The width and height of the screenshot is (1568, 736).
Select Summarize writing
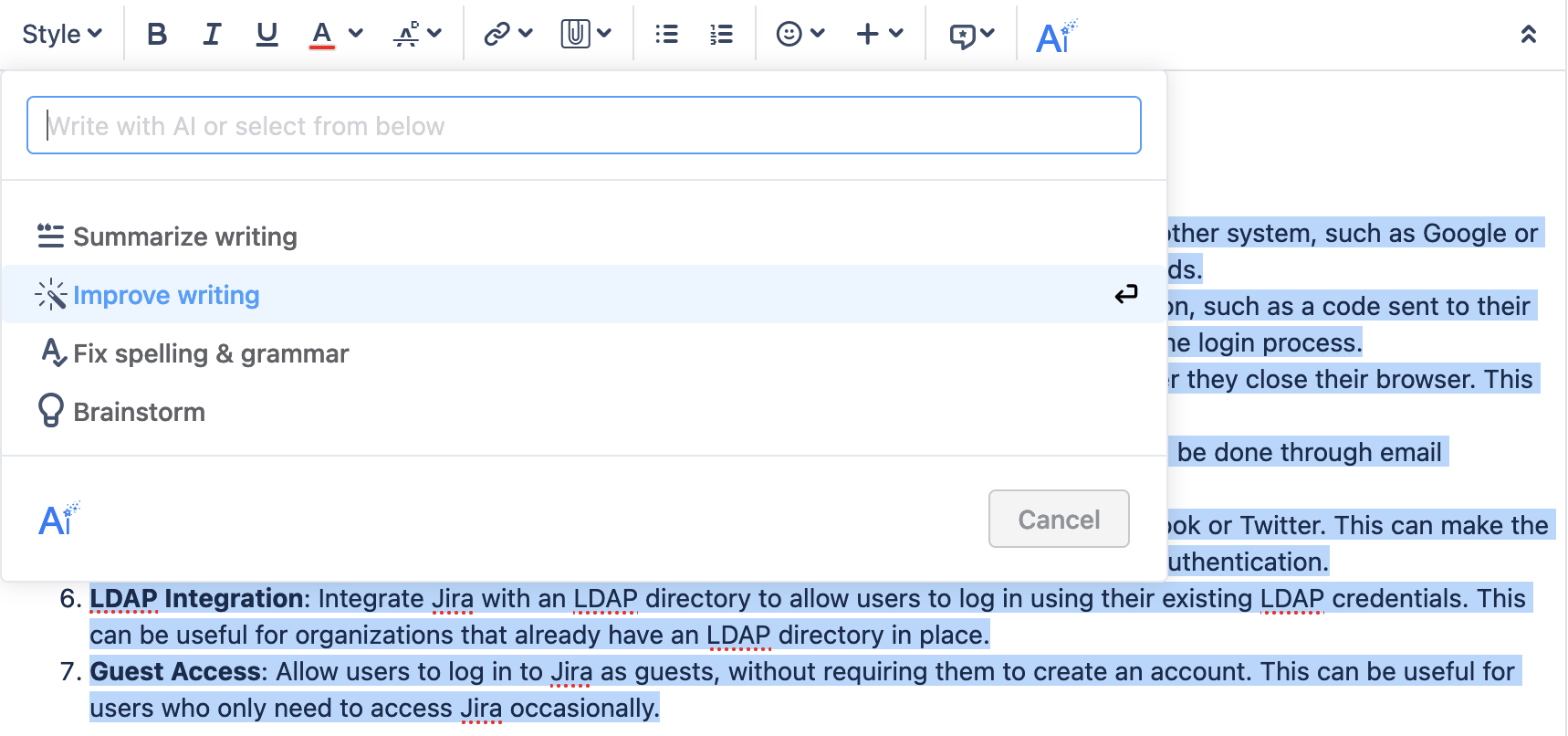(584, 237)
